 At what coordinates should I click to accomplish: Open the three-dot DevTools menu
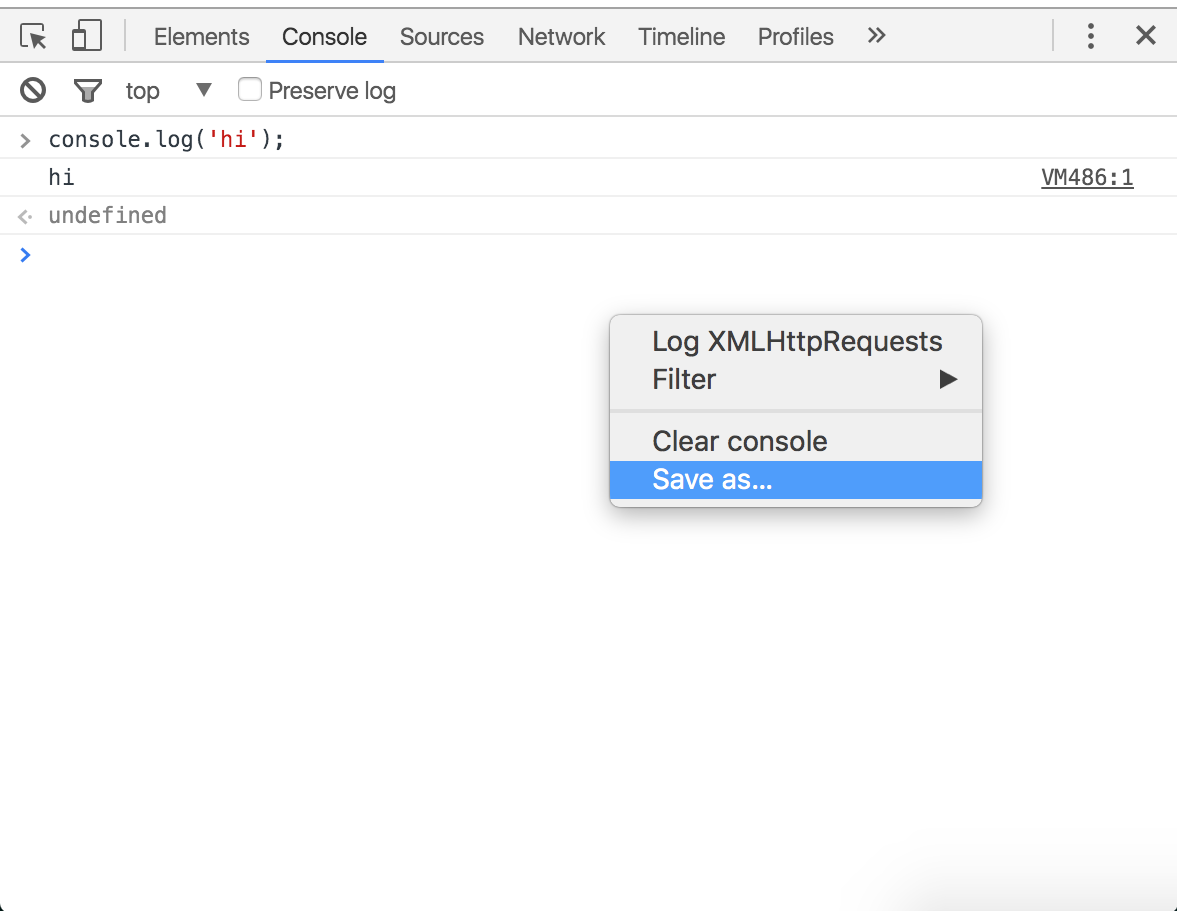tap(1091, 36)
